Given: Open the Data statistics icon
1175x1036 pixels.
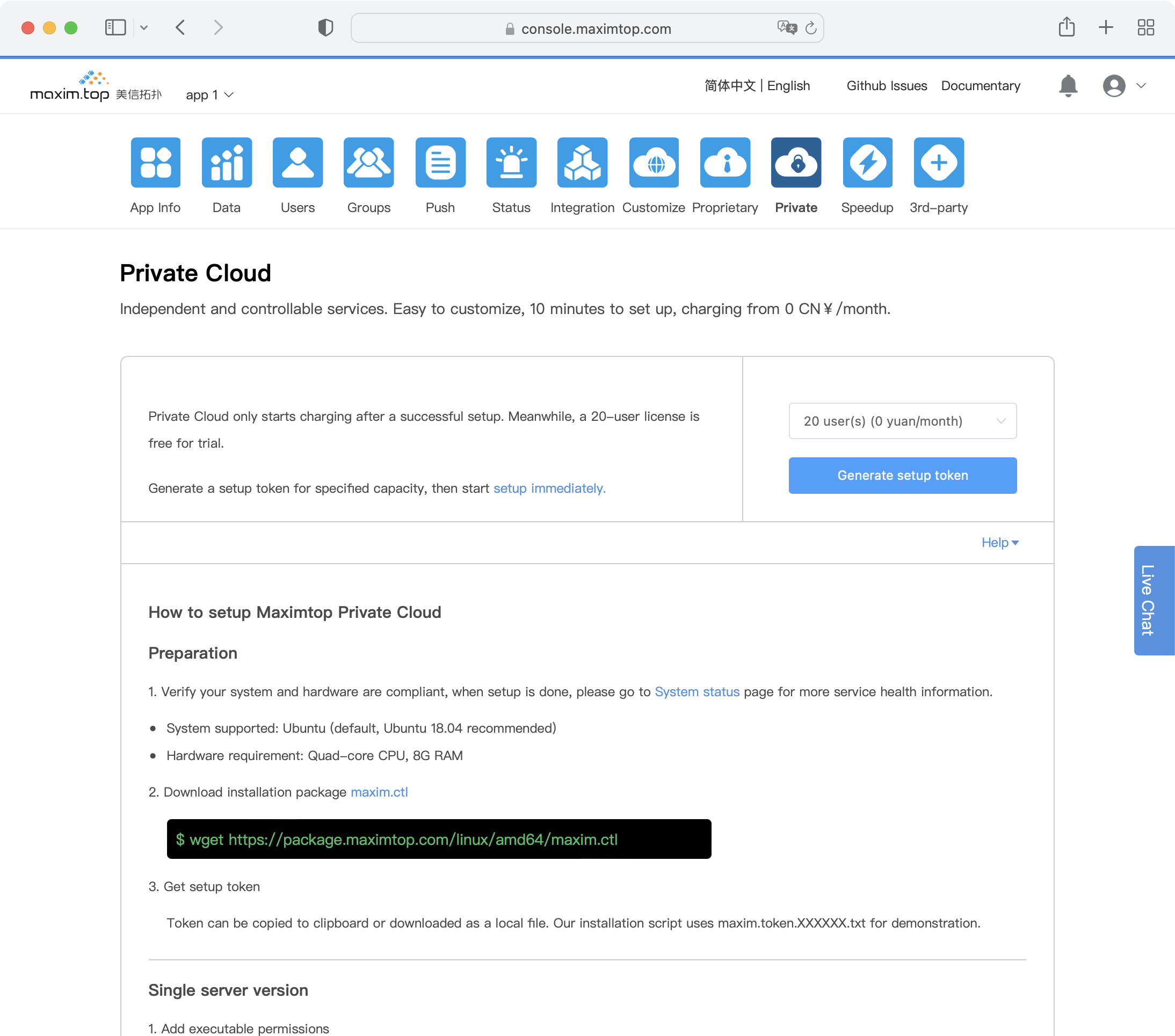Looking at the screenshot, I should pos(227,162).
